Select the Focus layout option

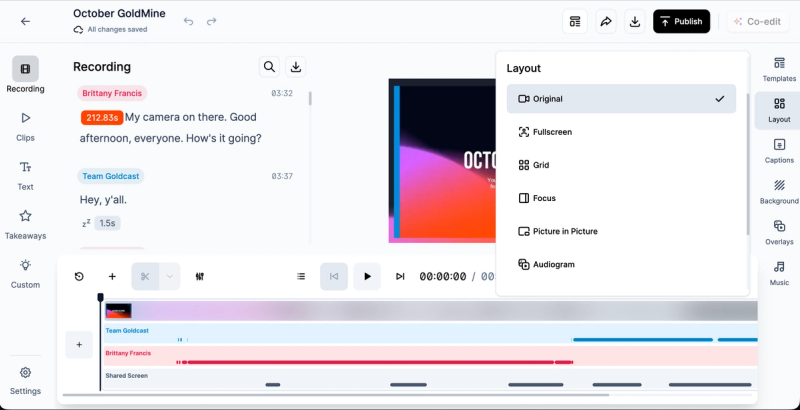[621, 198]
